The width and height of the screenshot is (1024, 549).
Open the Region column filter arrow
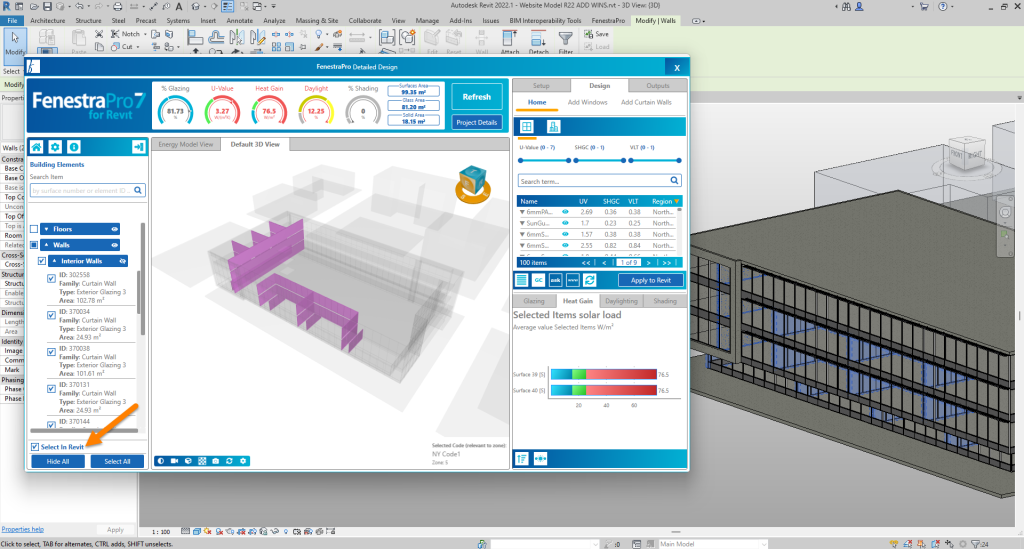point(677,201)
